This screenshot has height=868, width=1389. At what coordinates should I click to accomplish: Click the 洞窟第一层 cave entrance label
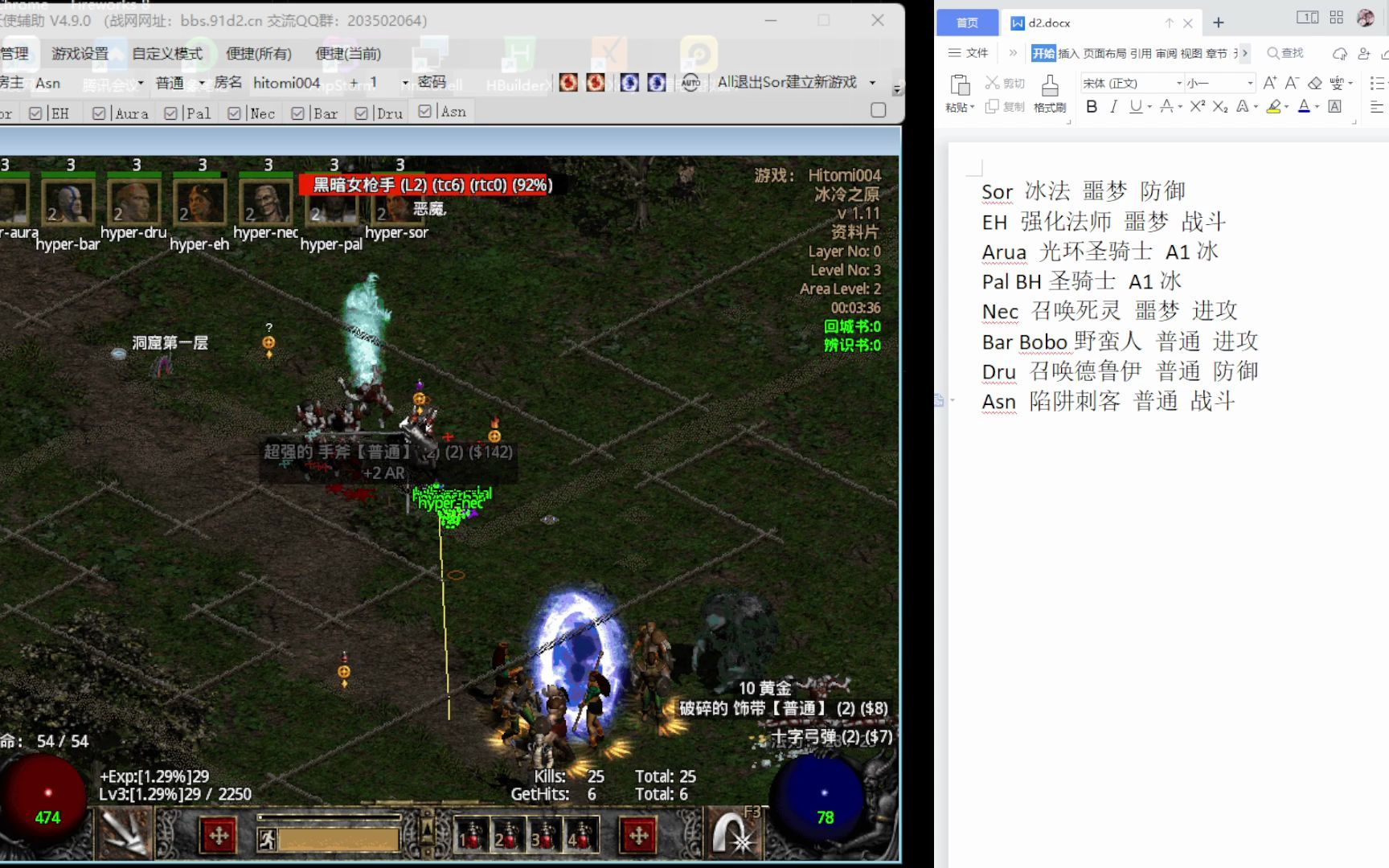[170, 343]
